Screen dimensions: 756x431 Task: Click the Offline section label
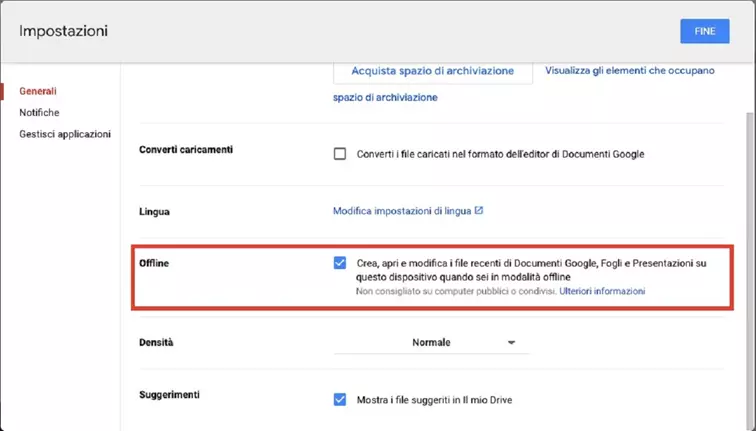coord(154,263)
